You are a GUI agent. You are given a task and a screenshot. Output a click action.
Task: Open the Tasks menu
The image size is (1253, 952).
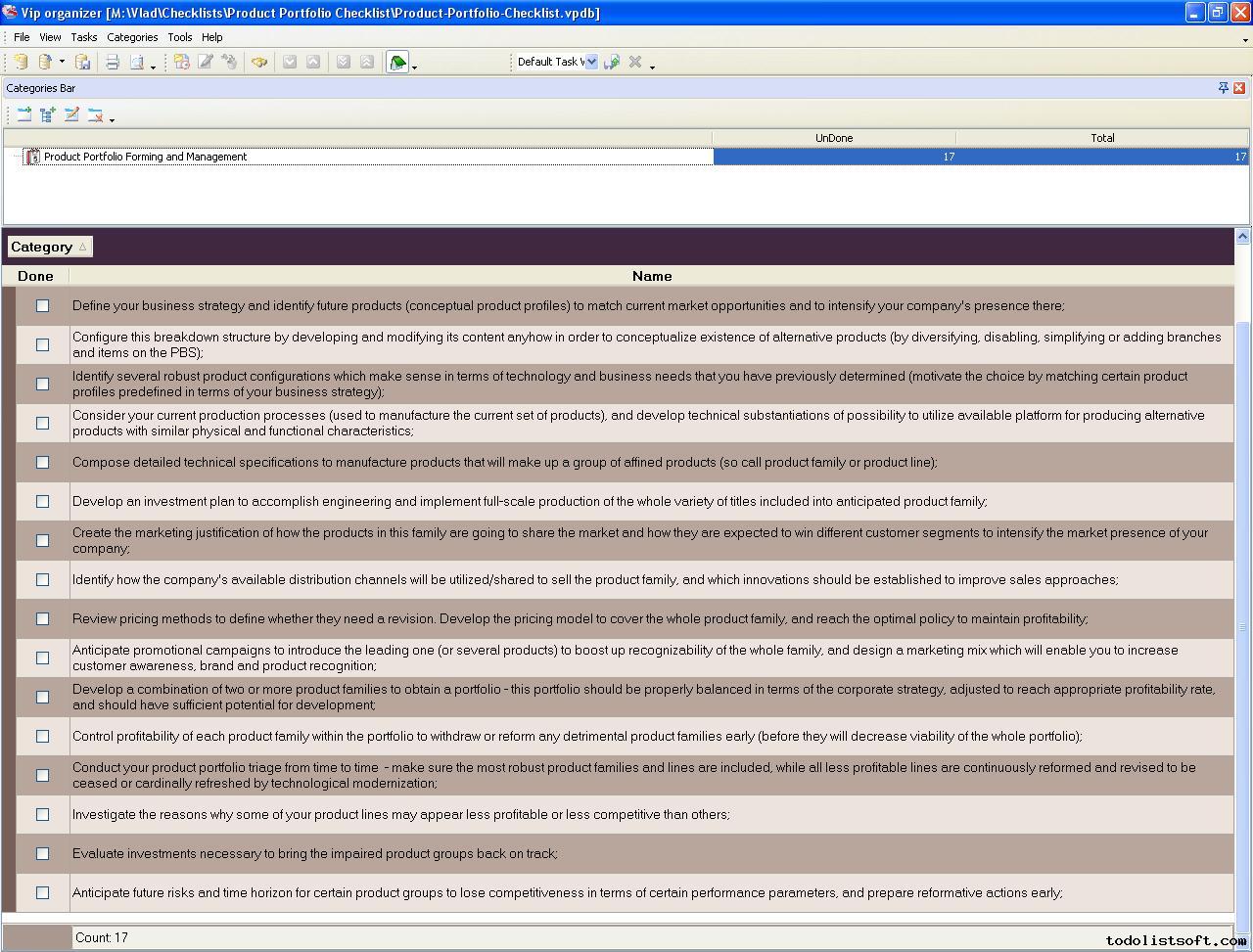tap(83, 37)
